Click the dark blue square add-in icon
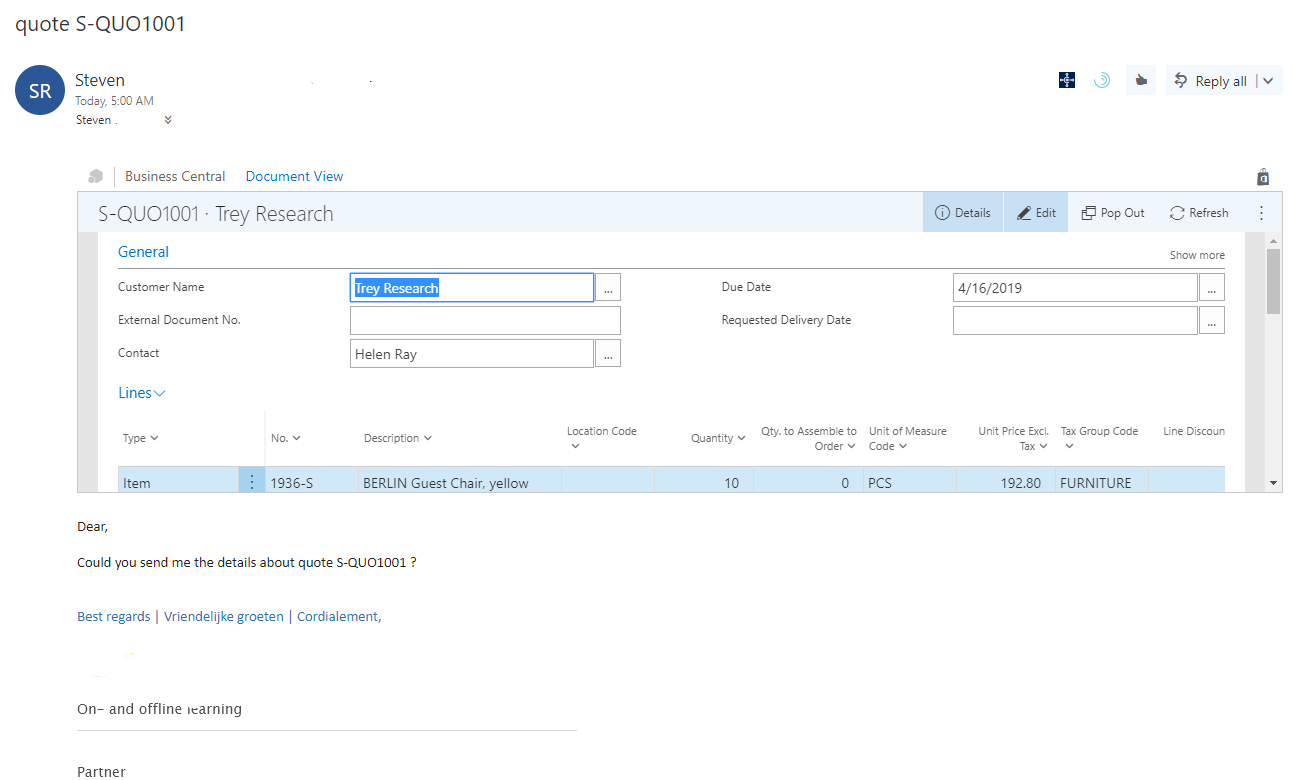The height and width of the screenshot is (780, 1293). tap(1067, 80)
